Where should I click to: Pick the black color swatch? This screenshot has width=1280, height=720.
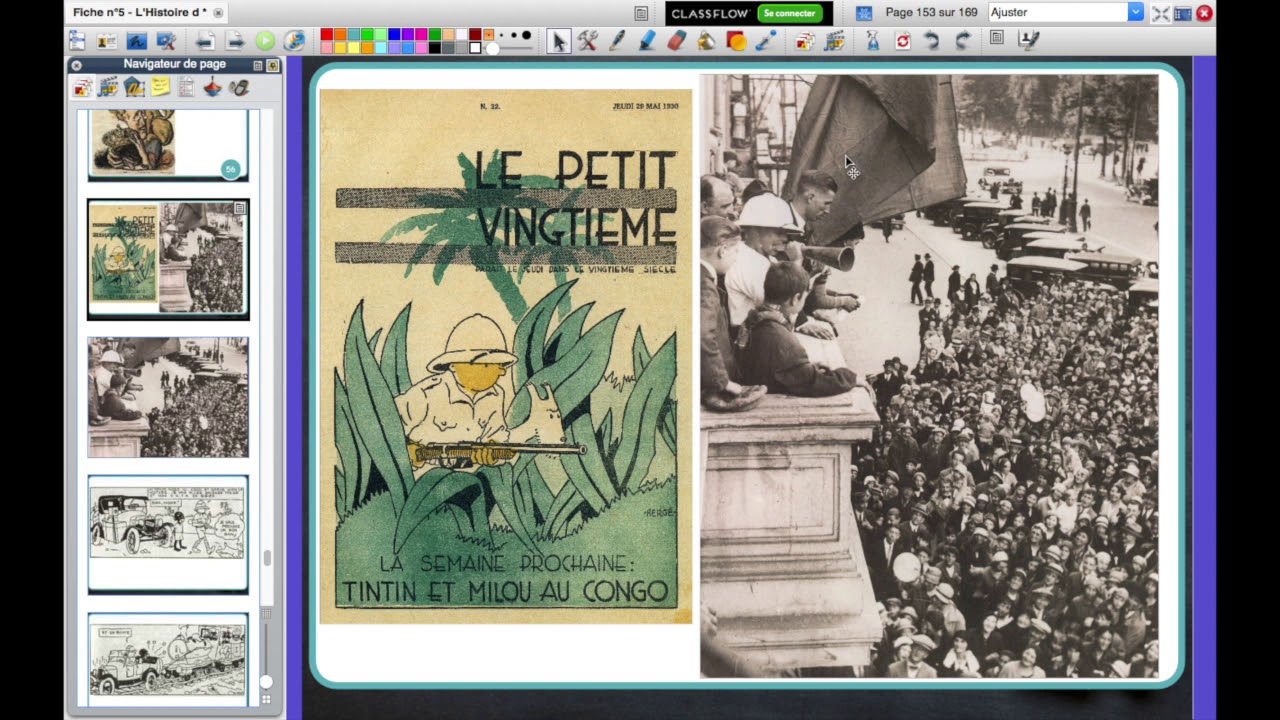(x=435, y=47)
